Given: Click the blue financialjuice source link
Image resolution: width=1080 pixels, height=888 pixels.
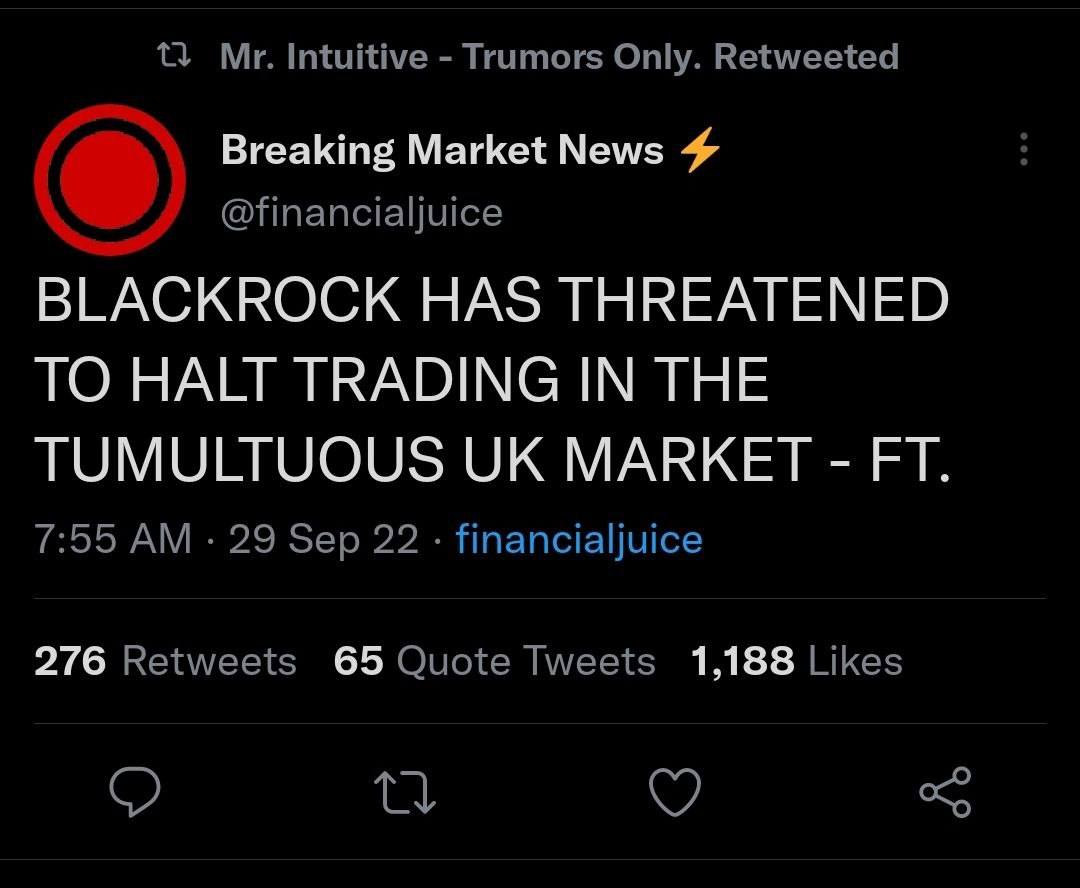Looking at the screenshot, I should click(x=579, y=540).
